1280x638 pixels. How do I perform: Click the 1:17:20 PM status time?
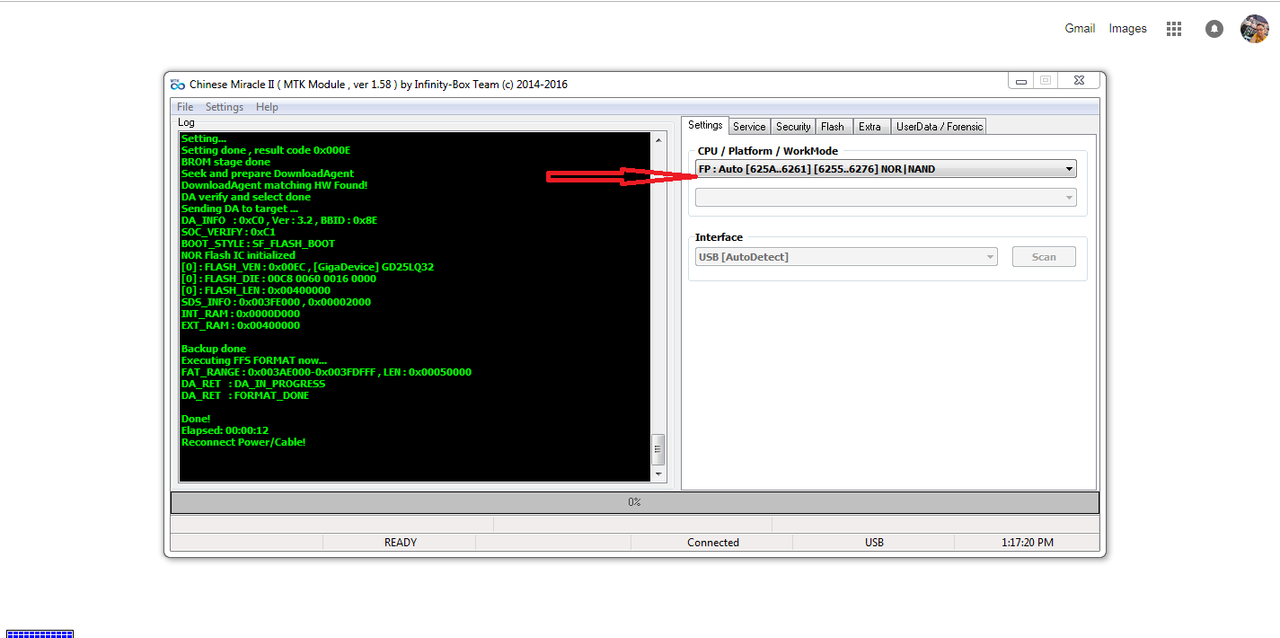click(1027, 542)
